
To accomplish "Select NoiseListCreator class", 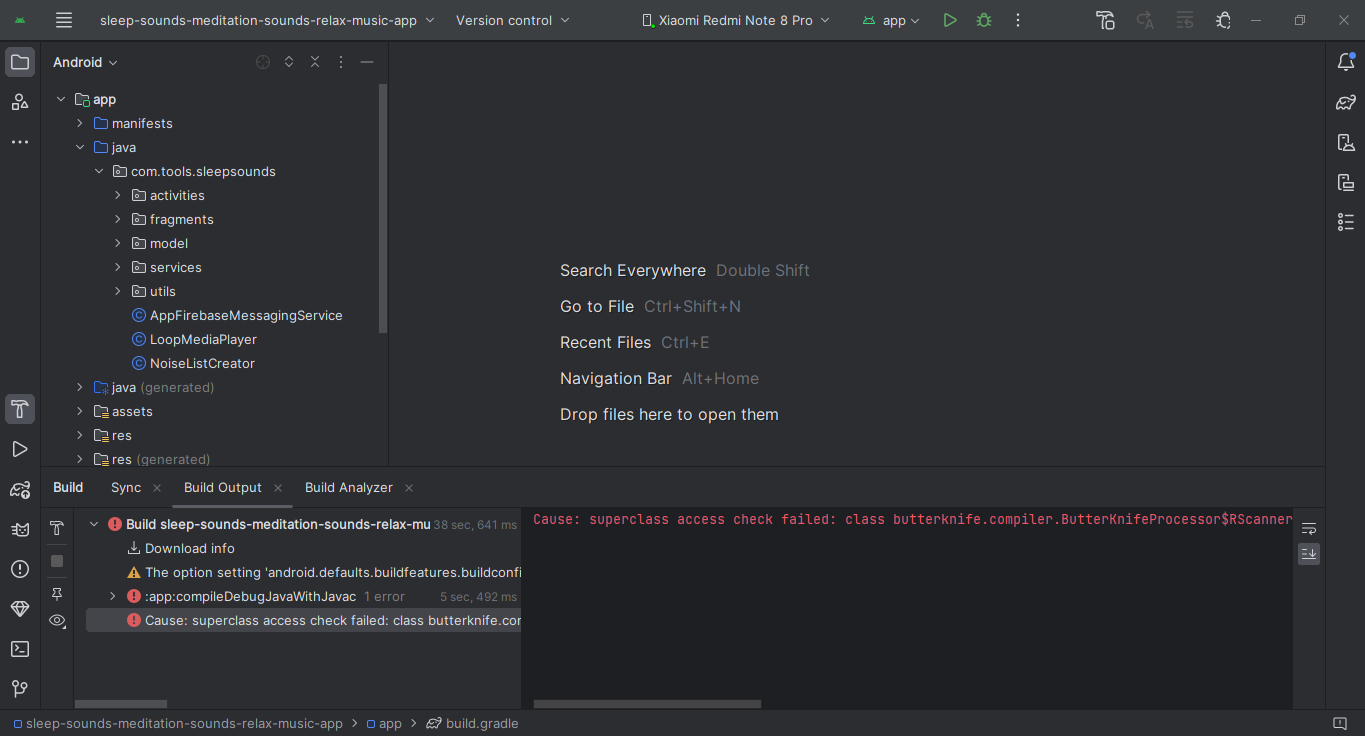I will pos(202,363).
